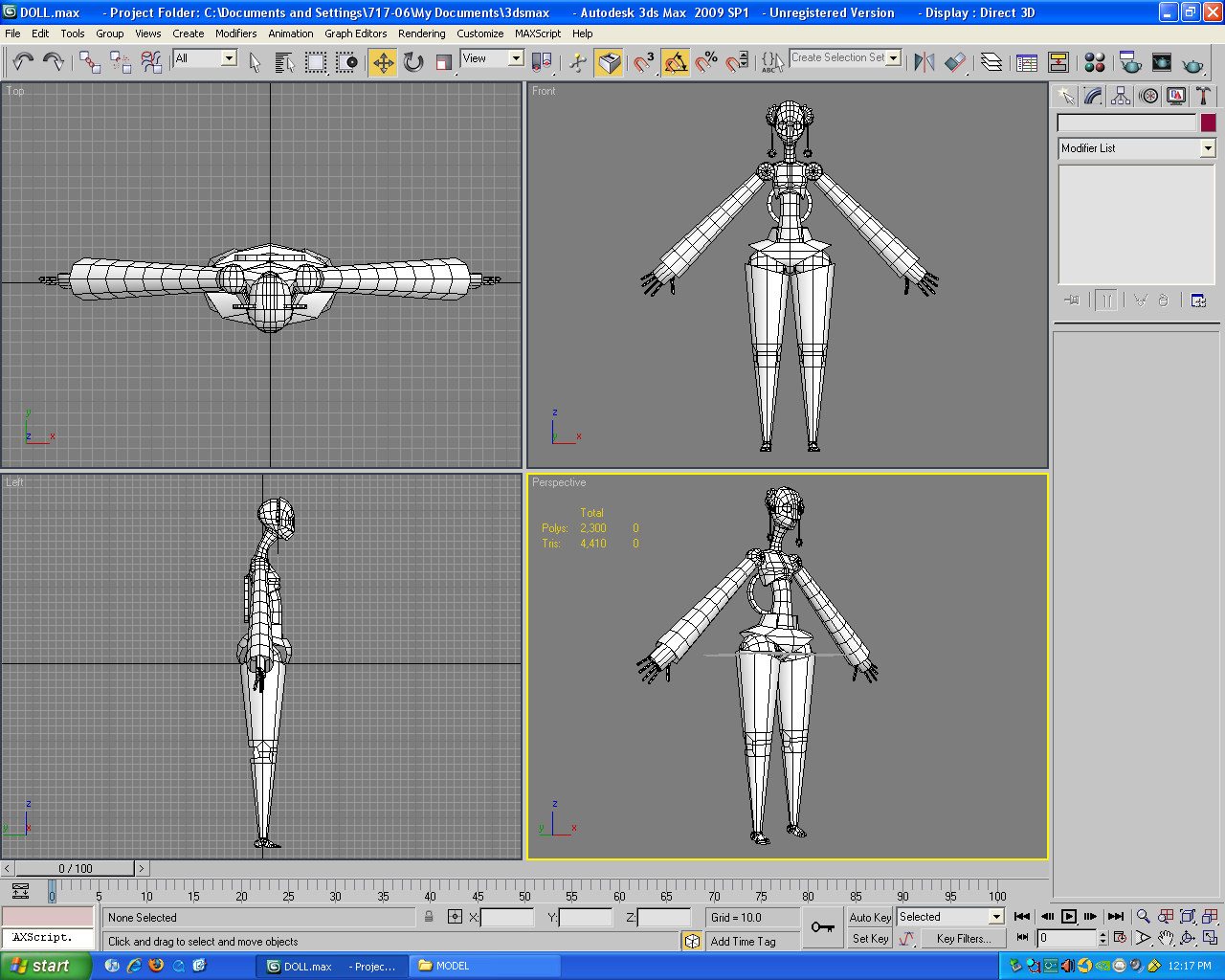This screenshot has width=1225, height=980.
Task: Select the Rotate tool
Action: pos(413,62)
